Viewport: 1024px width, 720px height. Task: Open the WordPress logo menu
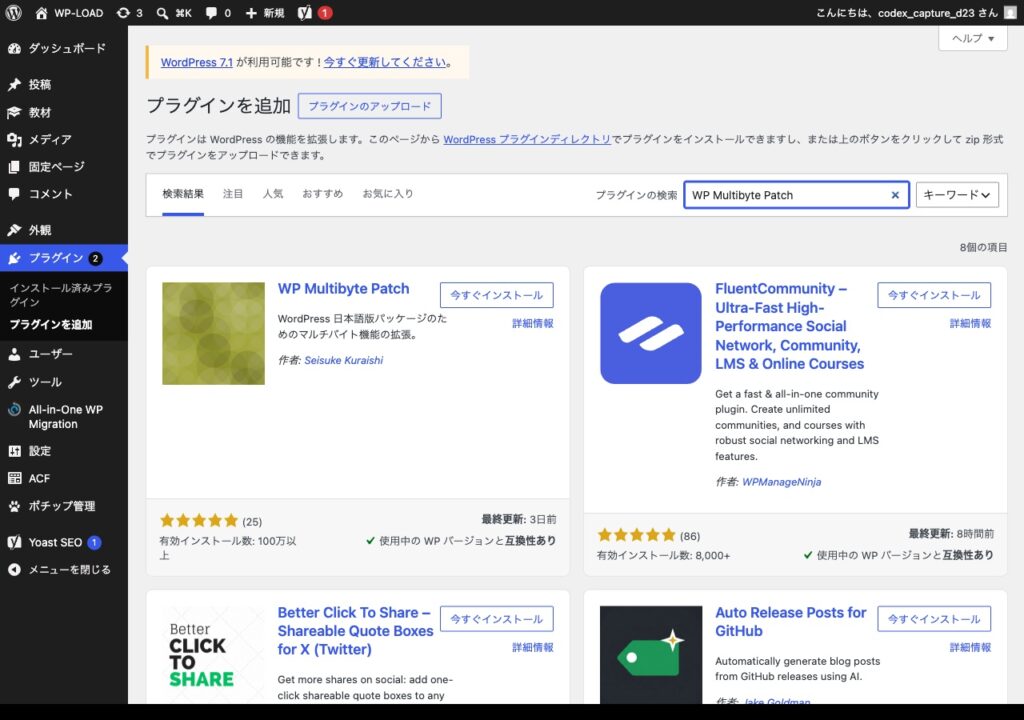[x=14, y=12]
